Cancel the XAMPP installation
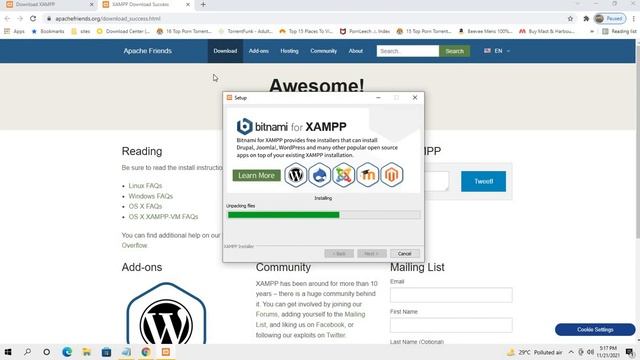 (404, 253)
